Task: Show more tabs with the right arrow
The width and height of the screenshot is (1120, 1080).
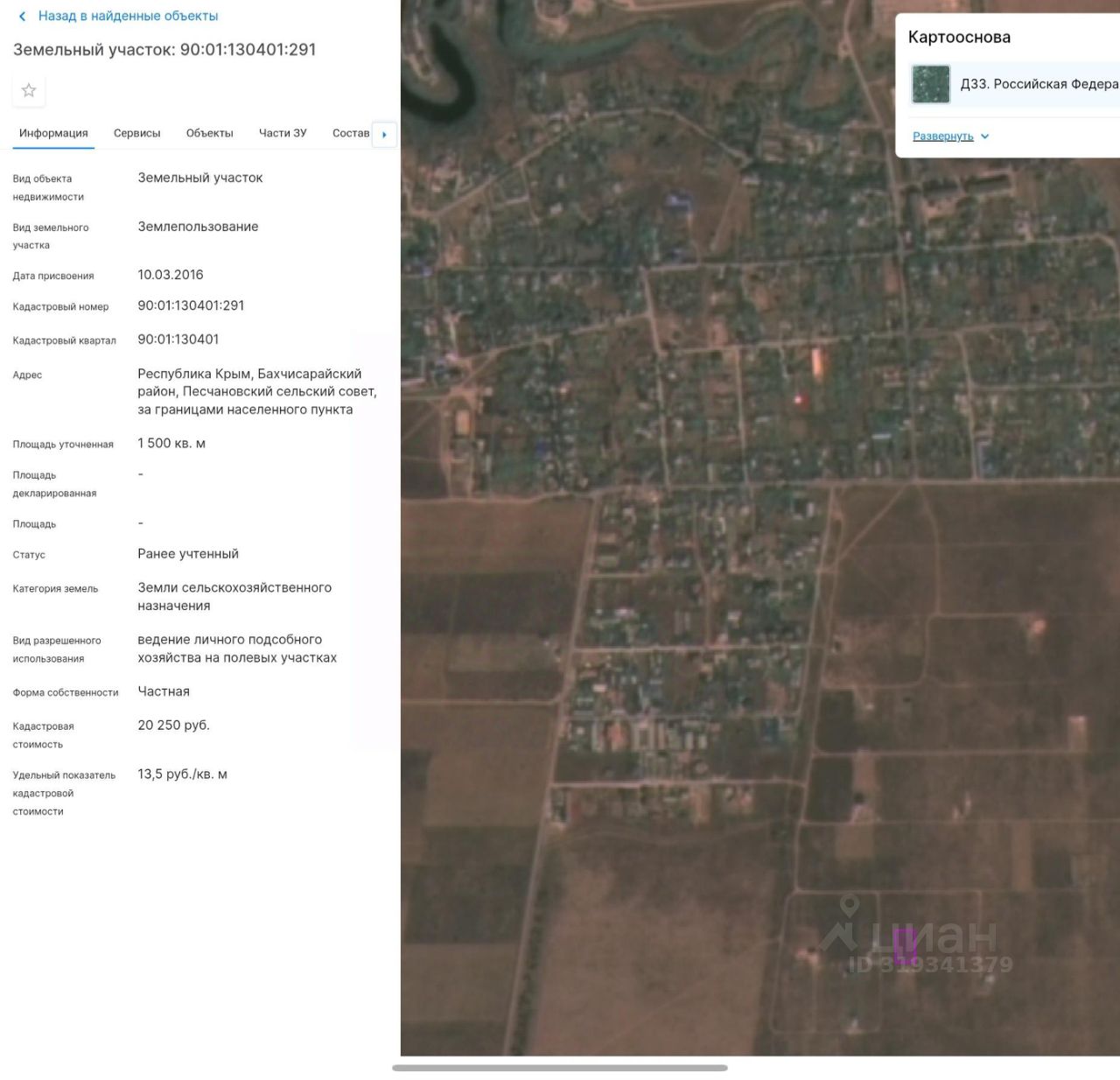Action: [385, 134]
